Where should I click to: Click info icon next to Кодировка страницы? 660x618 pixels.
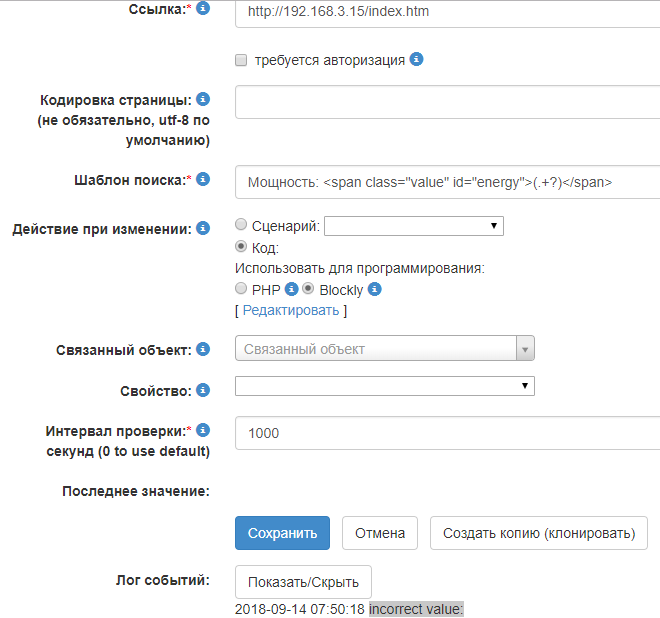point(203,99)
